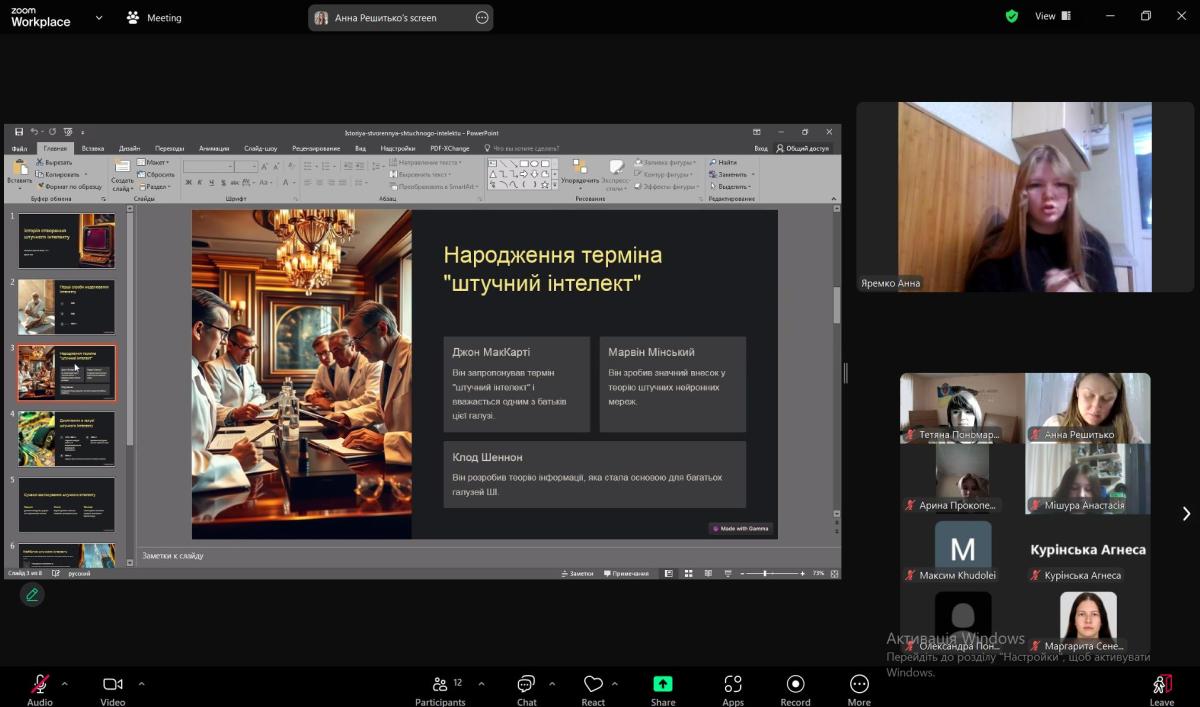This screenshot has width=1200, height=707.
Task: Leave the meeting
Action: click(1161, 688)
